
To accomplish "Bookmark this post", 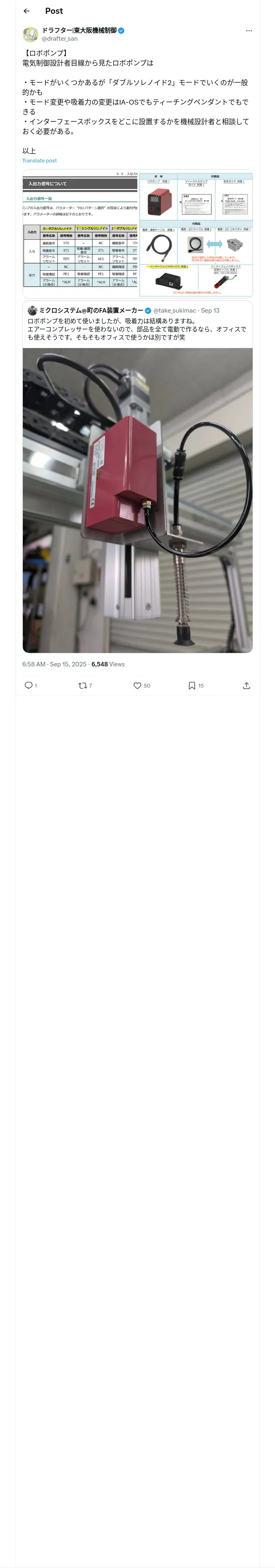I will [191, 685].
